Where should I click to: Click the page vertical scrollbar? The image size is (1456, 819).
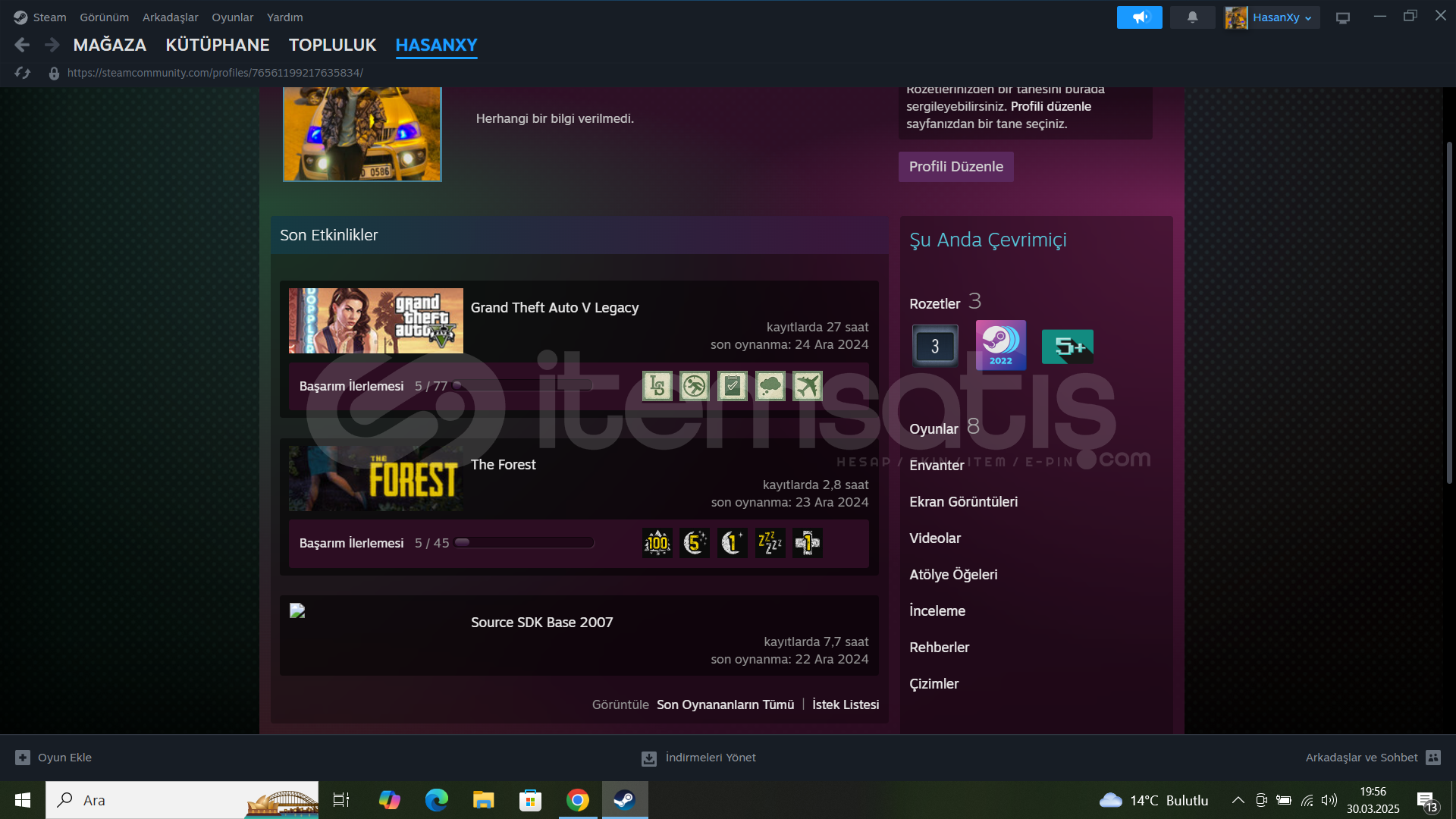1449,312
